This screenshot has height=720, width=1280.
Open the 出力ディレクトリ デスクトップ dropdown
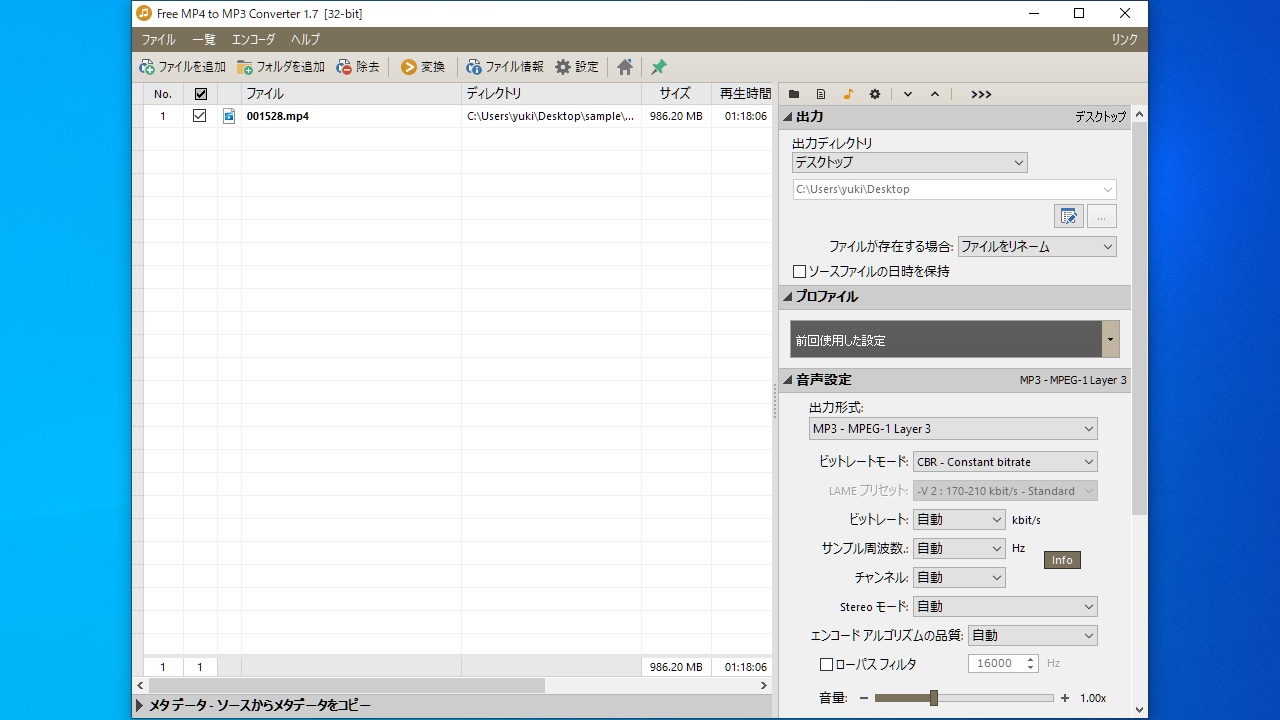coord(909,162)
